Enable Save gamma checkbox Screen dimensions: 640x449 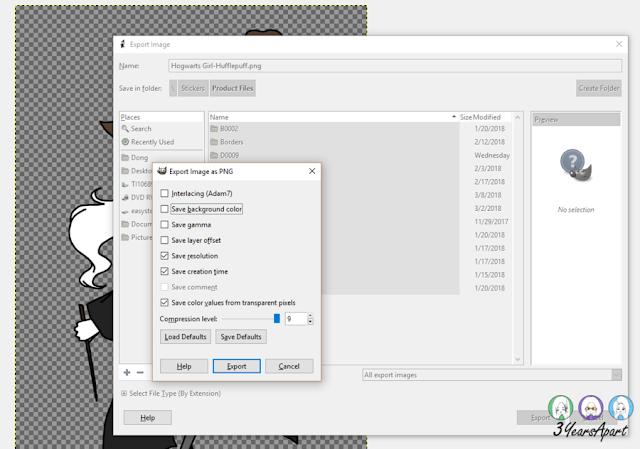pos(164,224)
